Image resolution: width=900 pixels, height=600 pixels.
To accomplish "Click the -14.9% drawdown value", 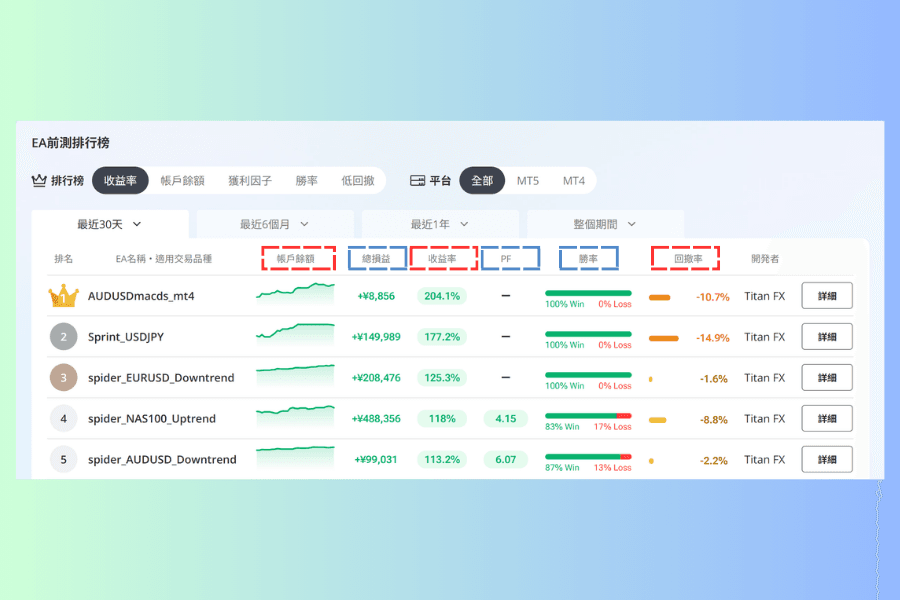I will click(713, 338).
